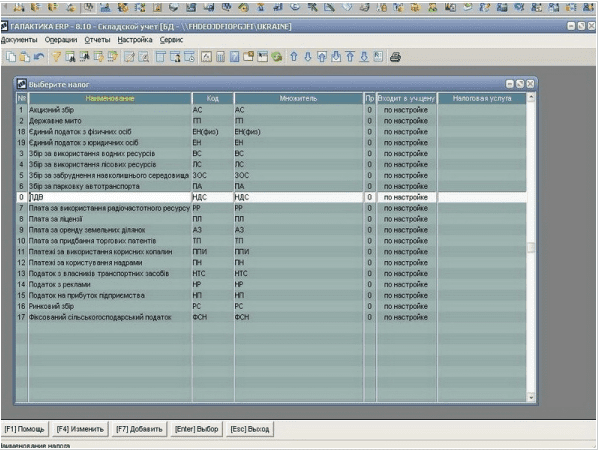Image resolution: width=600 pixels, height=453 pixels.
Task: Click the [F7] Добавить button
Action: 139,429
